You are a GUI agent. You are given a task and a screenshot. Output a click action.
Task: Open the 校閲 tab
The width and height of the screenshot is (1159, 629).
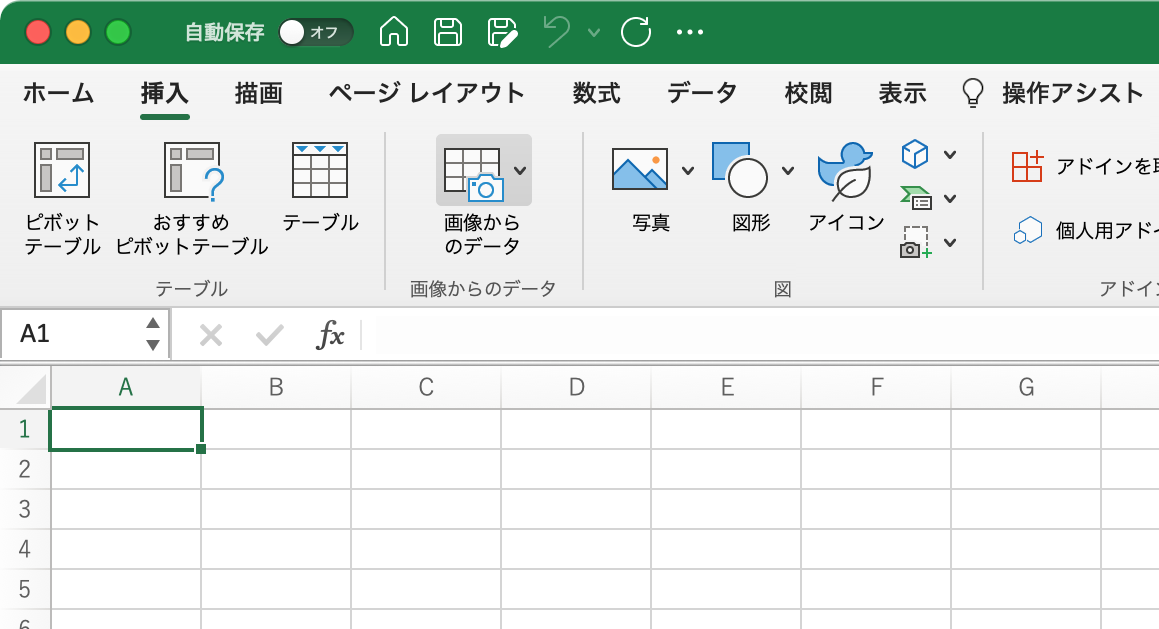[808, 93]
